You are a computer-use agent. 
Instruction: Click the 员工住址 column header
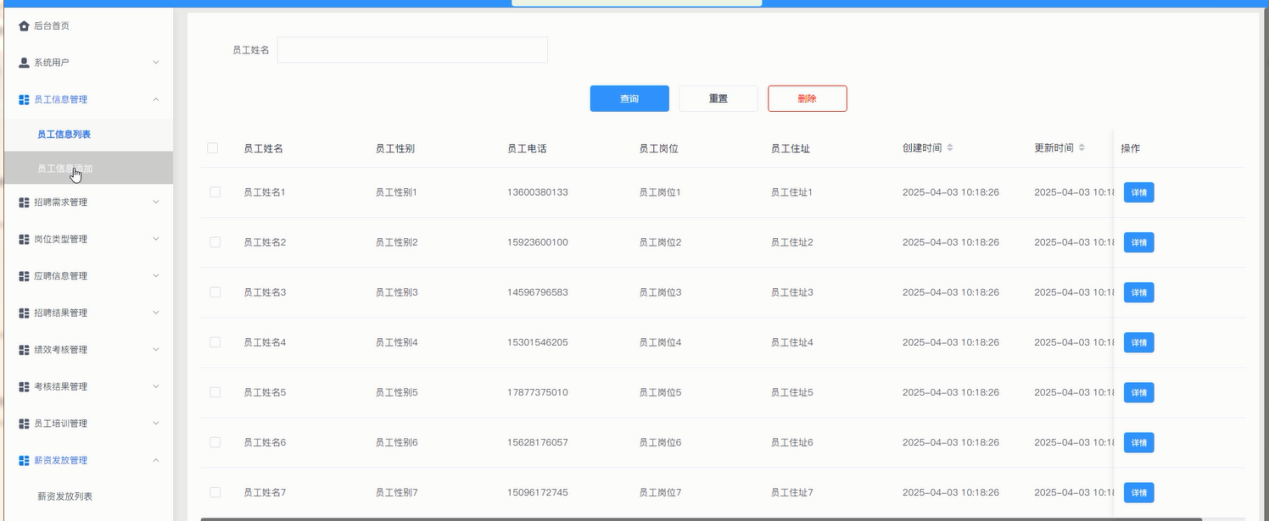(x=791, y=148)
